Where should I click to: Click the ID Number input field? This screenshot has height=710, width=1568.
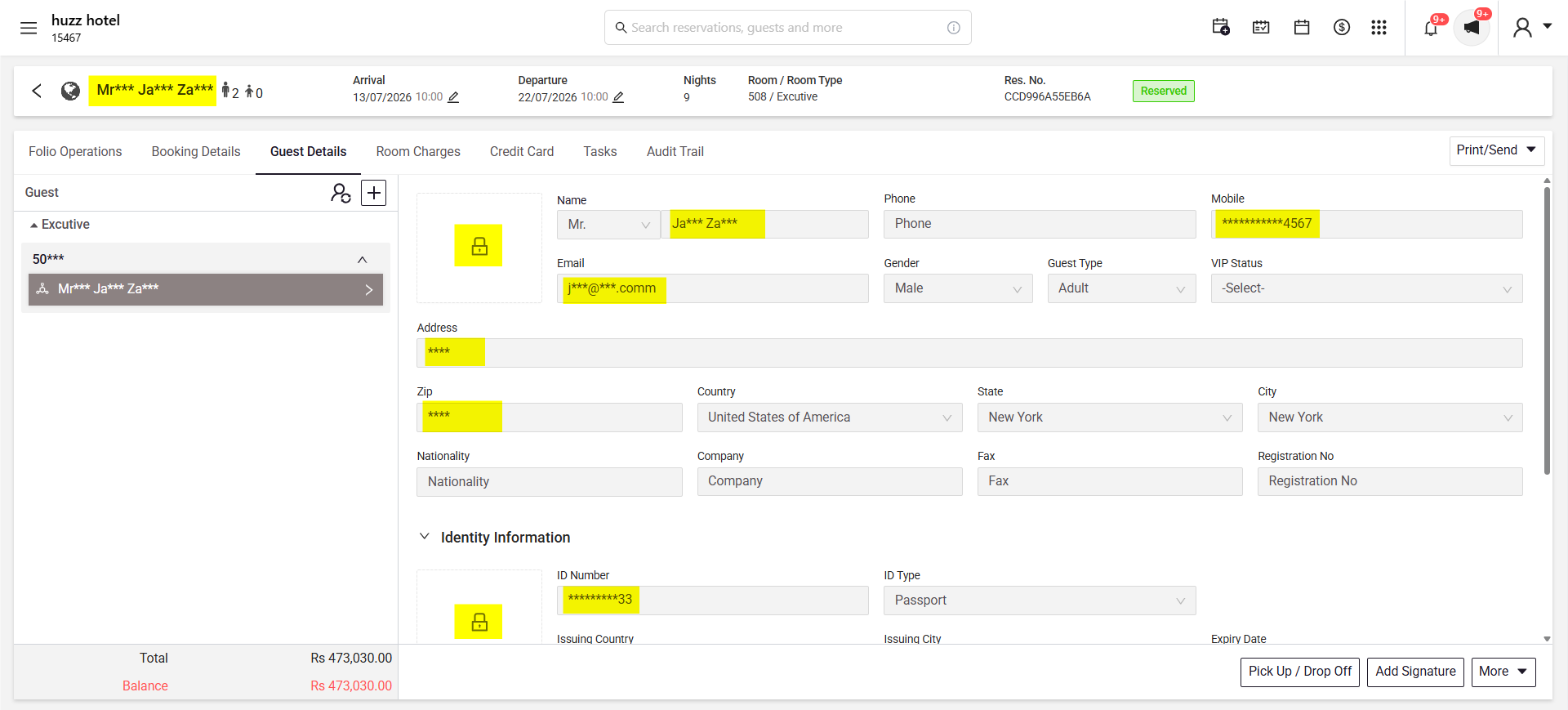(x=713, y=601)
